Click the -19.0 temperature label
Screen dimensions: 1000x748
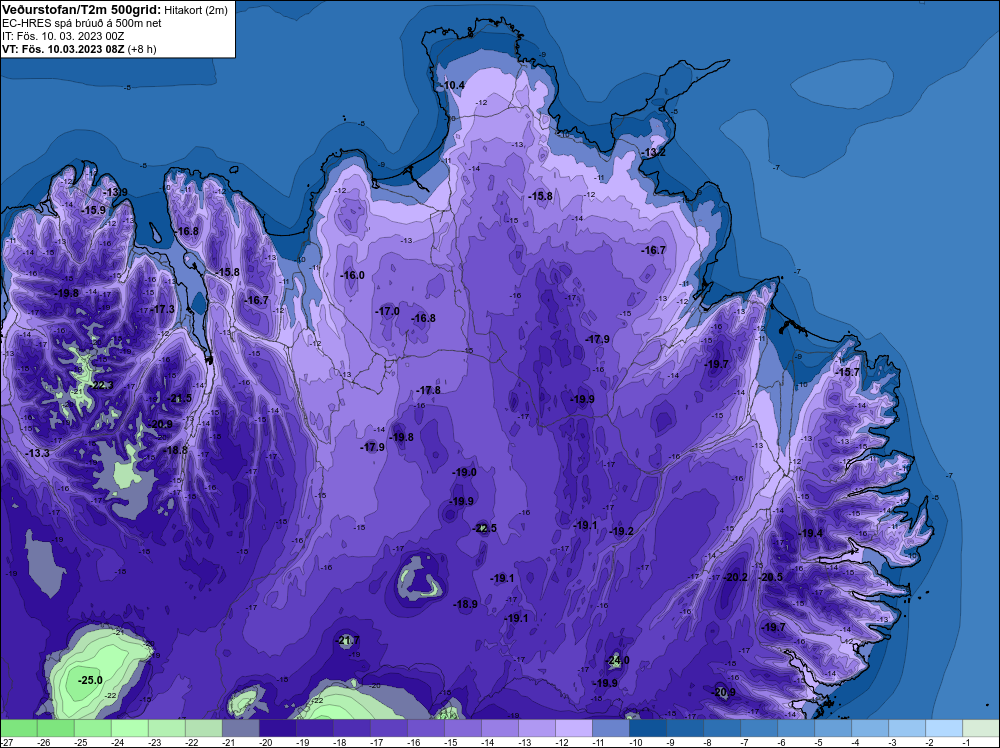click(464, 472)
